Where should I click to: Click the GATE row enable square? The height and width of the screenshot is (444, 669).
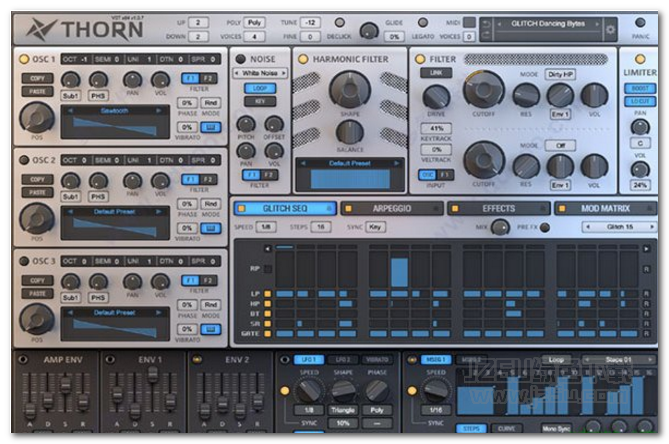coord(268,334)
